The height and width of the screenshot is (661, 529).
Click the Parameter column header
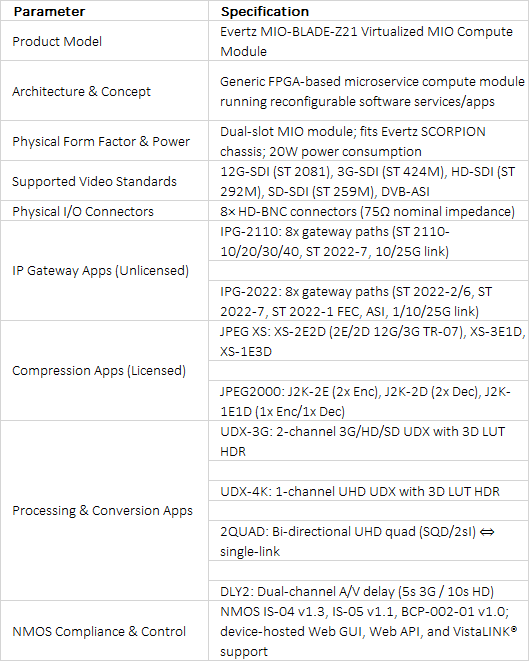(x=104, y=11)
